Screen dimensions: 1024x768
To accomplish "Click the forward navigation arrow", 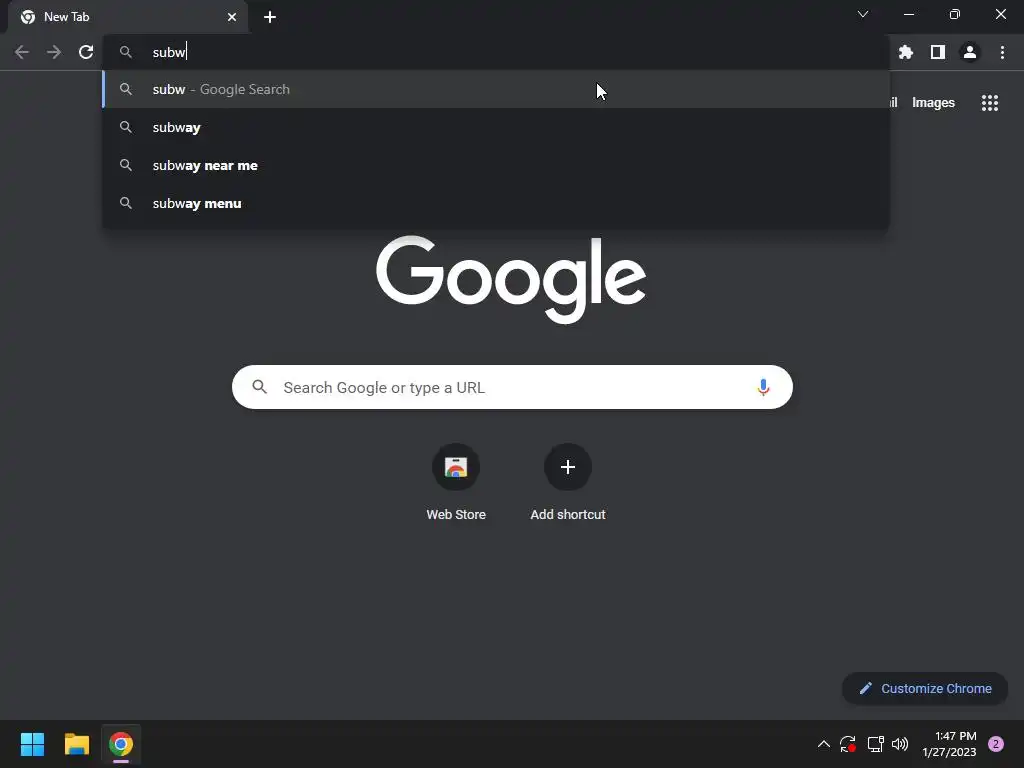I will [54, 52].
